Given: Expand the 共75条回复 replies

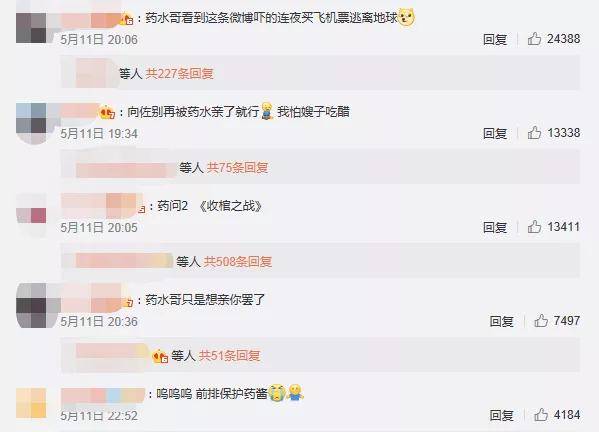Looking at the screenshot, I should [x=237, y=167].
